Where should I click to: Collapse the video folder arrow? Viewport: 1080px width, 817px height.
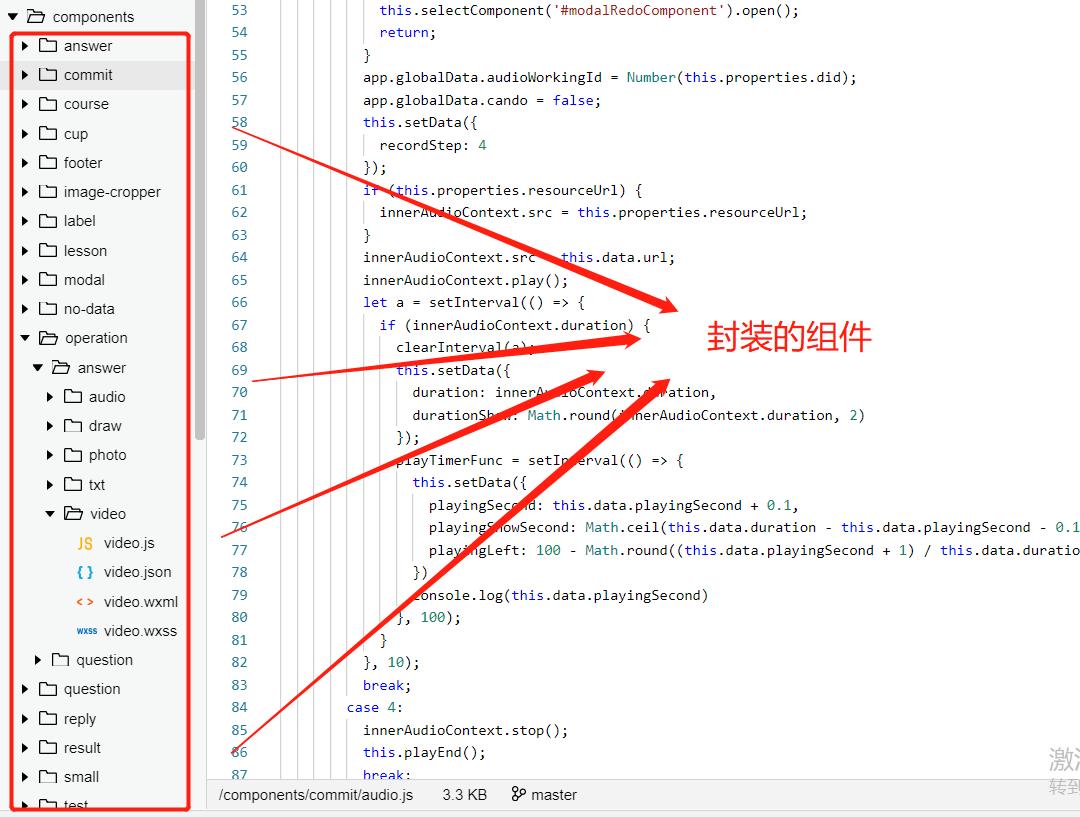[50, 514]
